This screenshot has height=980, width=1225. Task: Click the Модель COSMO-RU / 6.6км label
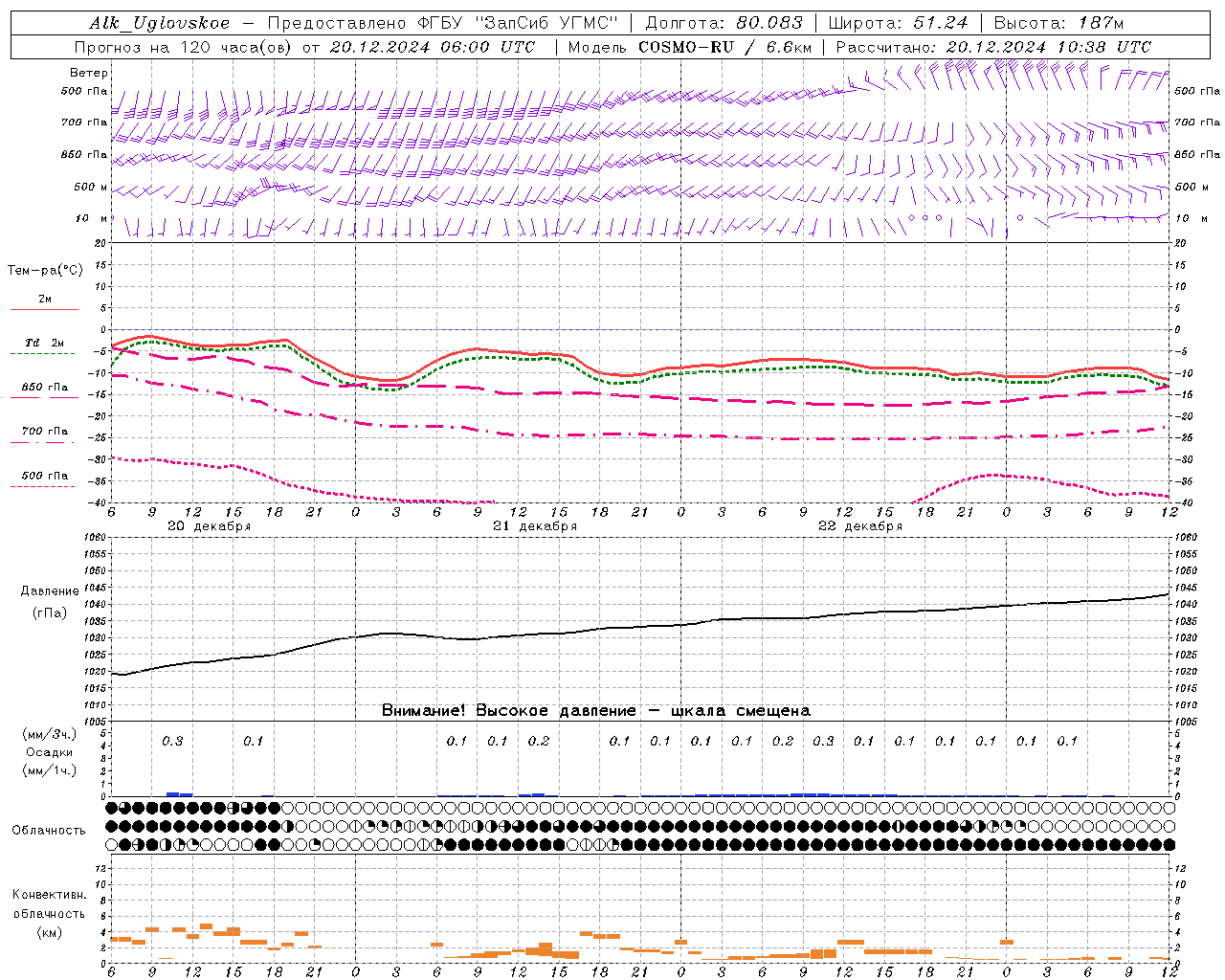point(690,47)
